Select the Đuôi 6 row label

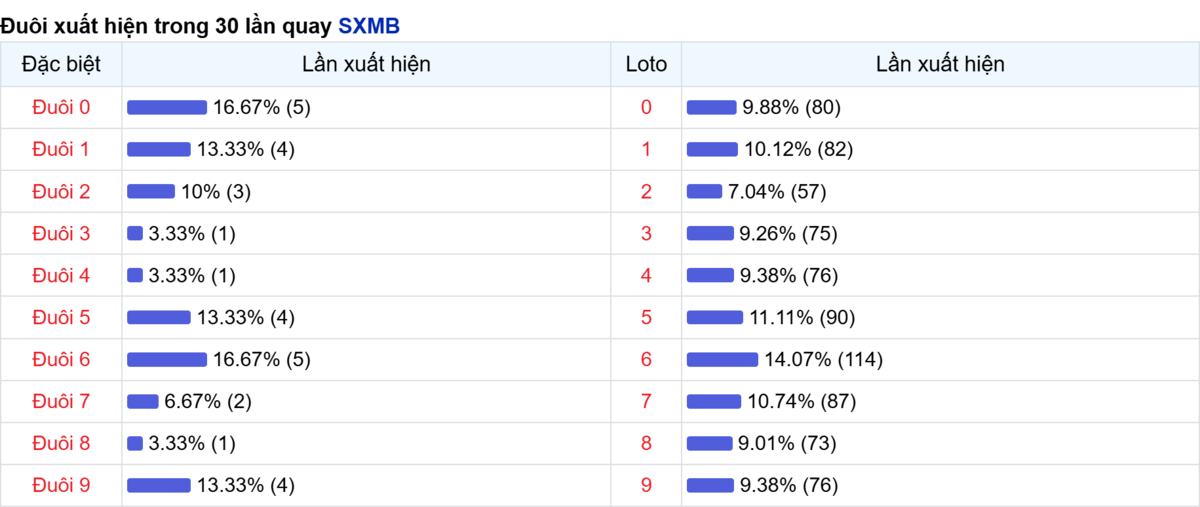[61, 359]
